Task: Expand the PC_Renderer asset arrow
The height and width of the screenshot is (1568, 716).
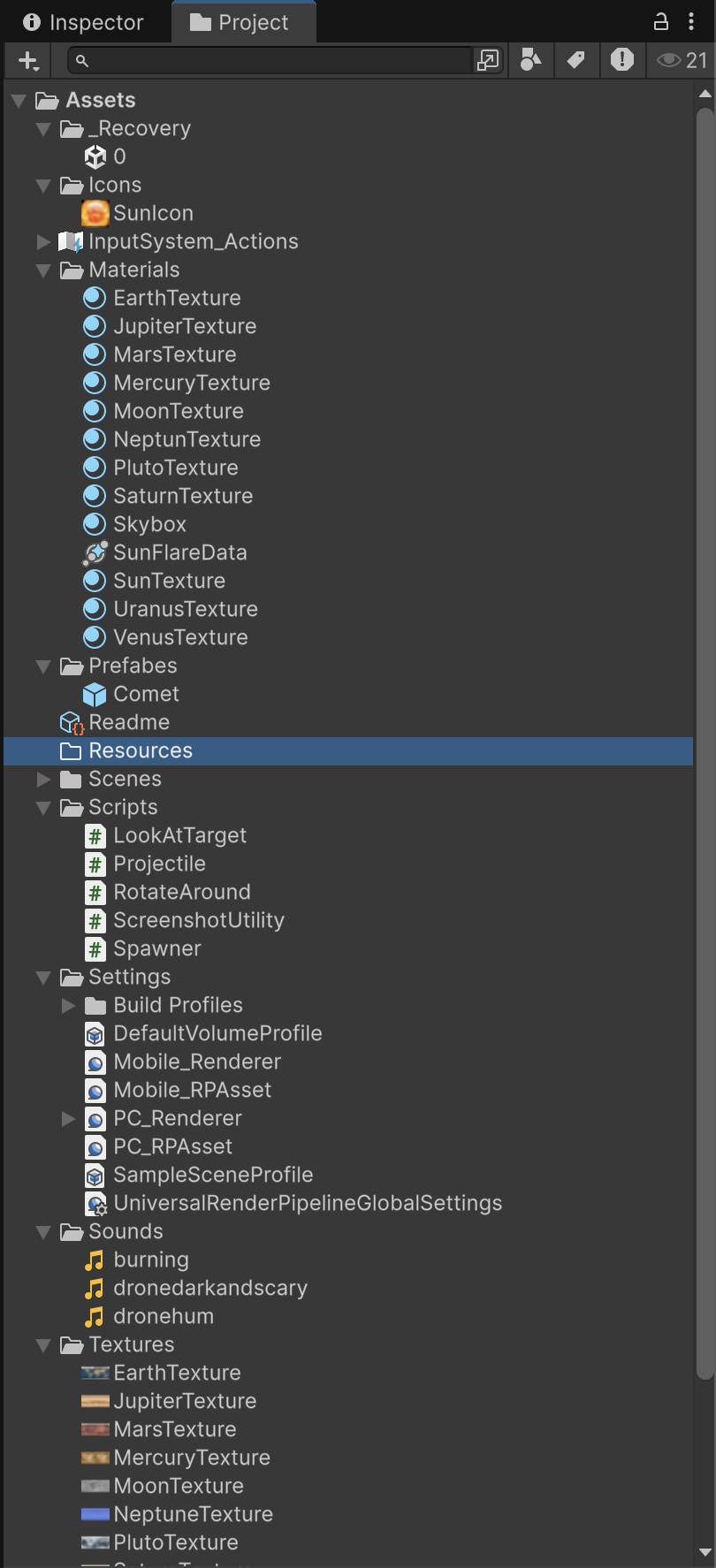Action: coord(68,1118)
